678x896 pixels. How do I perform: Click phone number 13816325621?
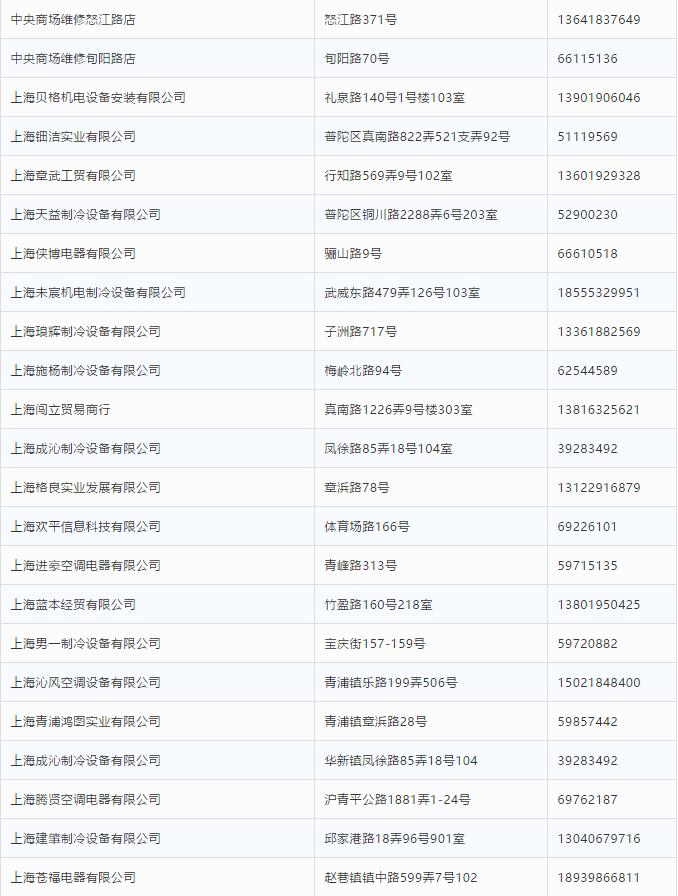pos(599,409)
